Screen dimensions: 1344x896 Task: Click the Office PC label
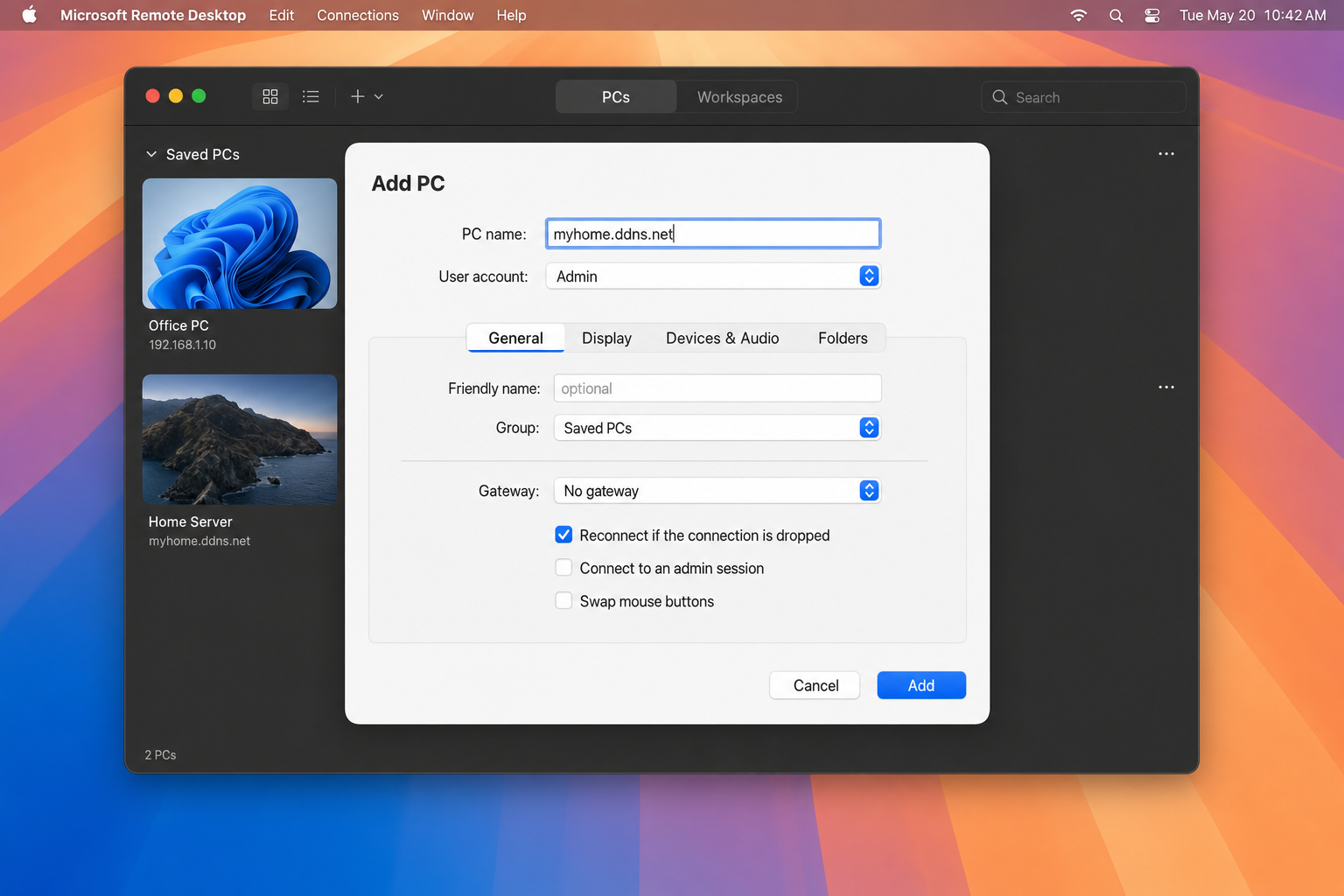pyautogui.click(x=178, y=325)
